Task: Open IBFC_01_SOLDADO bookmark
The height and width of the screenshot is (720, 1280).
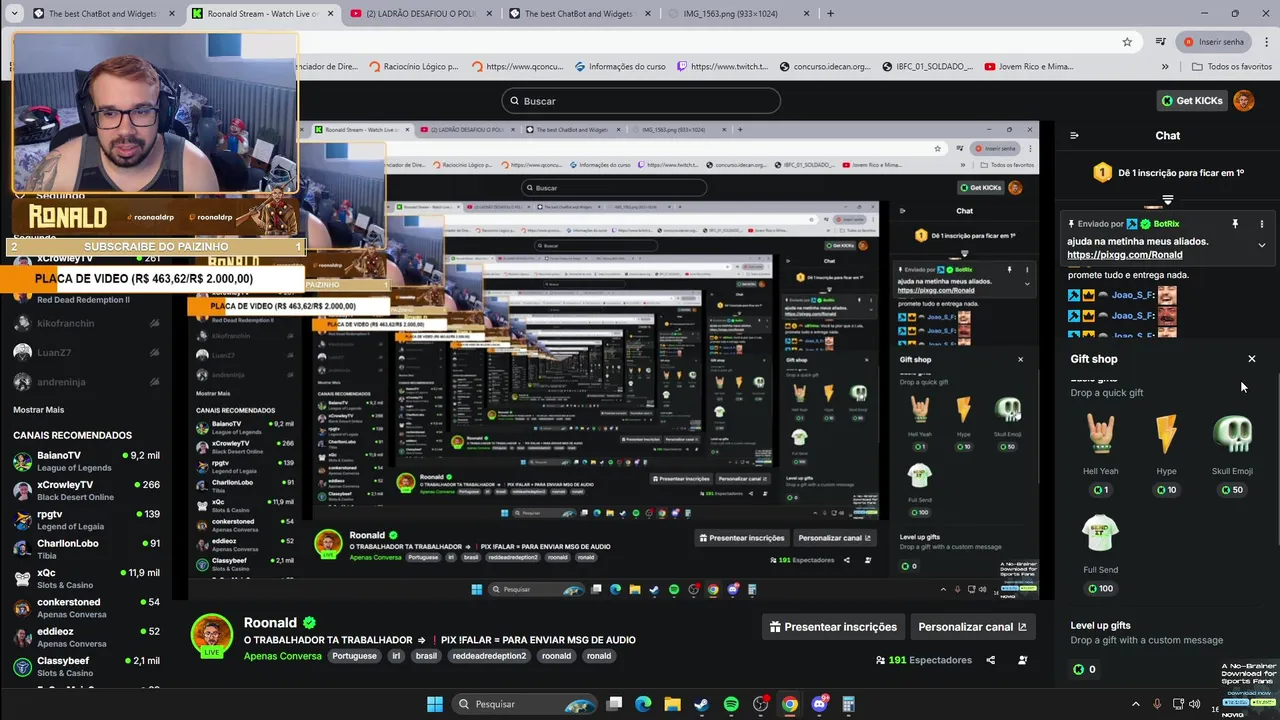Action: point(927,67)
